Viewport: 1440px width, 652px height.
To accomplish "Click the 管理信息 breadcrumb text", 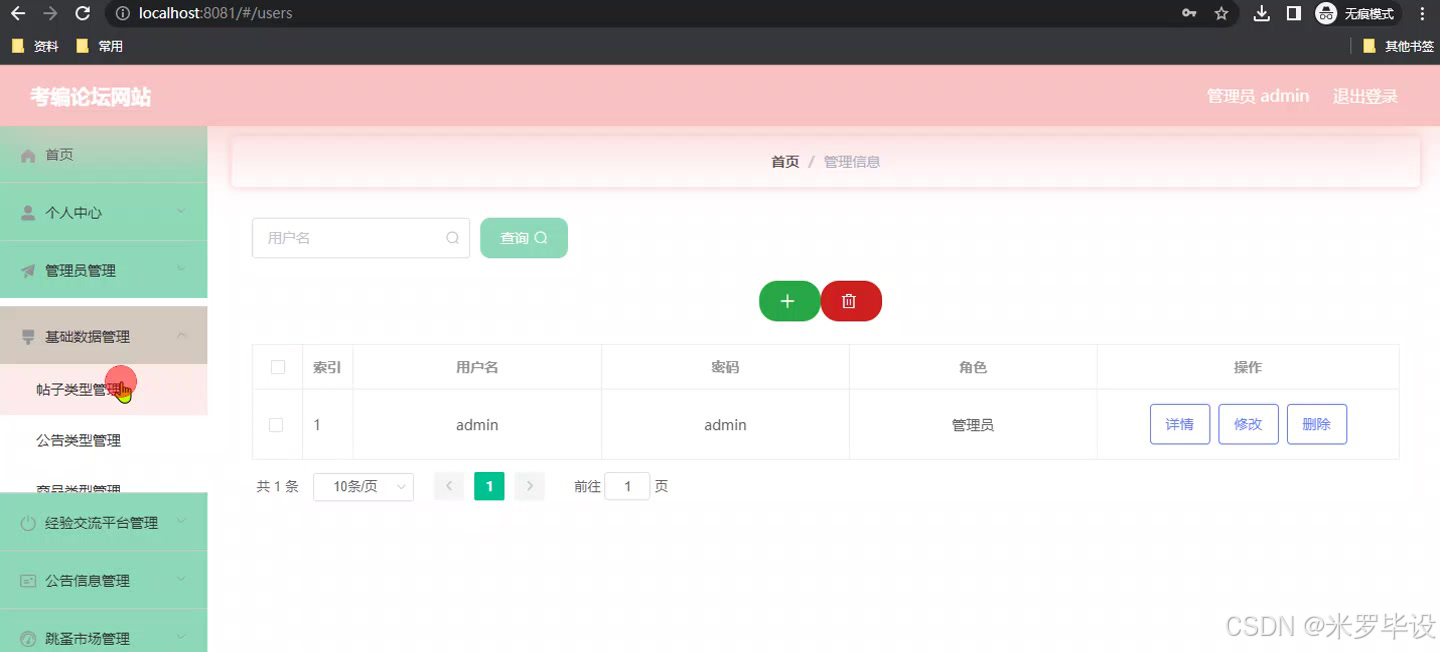I will click(852, 162).
